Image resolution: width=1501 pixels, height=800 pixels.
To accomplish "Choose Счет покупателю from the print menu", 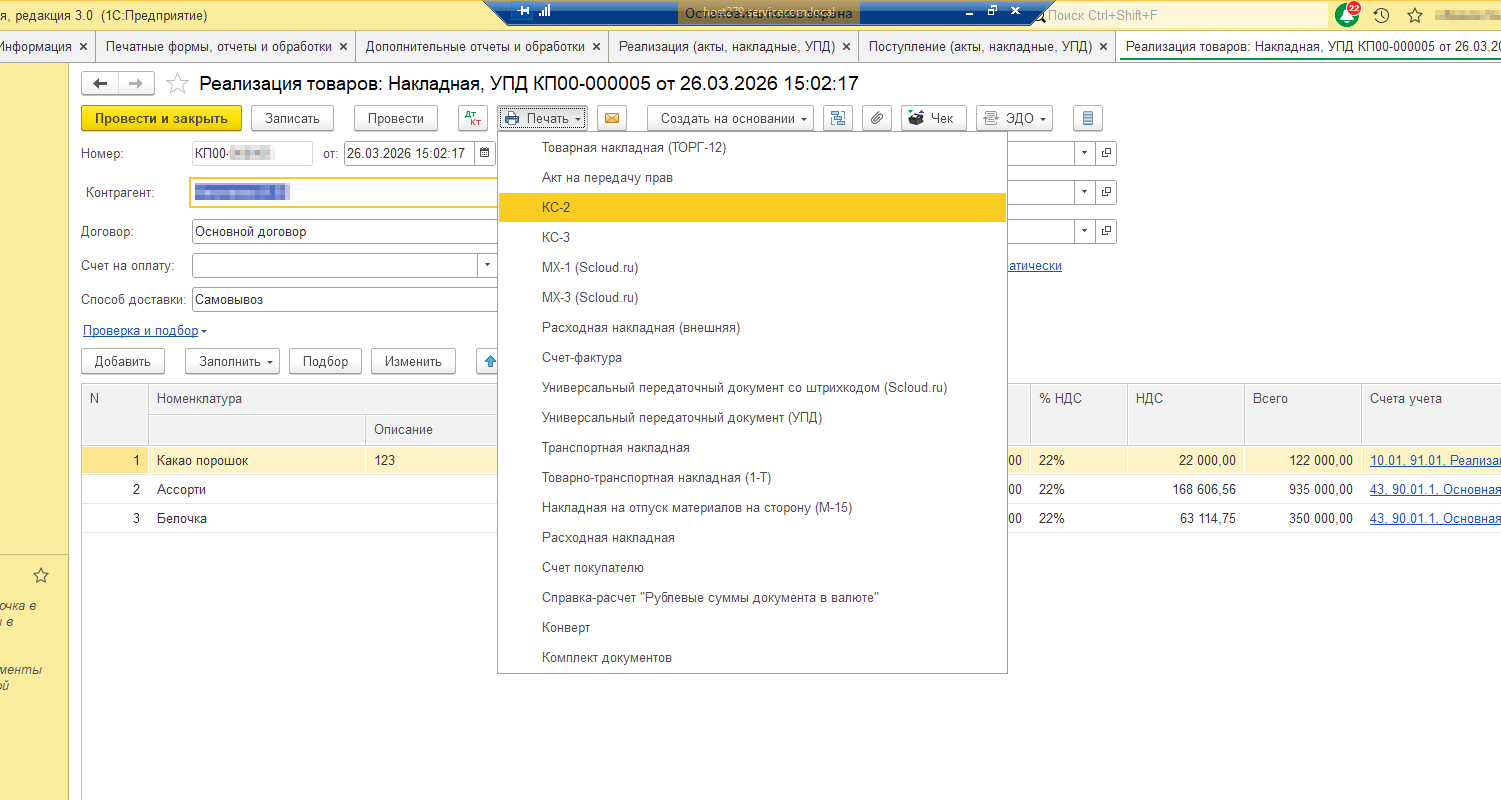I will (752, 567).
